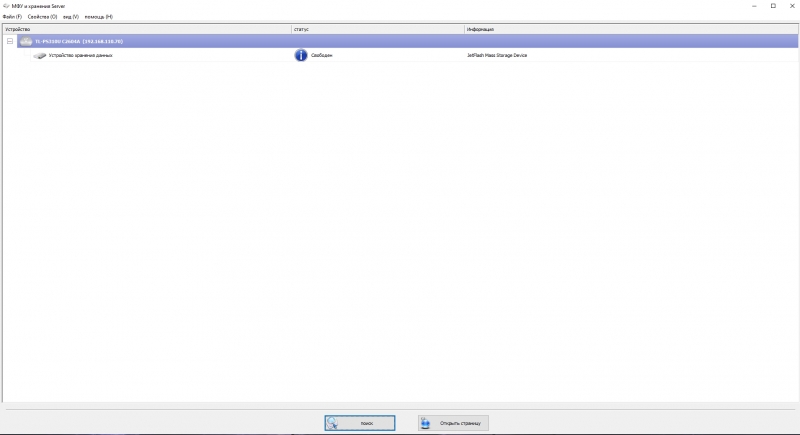Click the globe icon on Открыть страницу button

427,423
